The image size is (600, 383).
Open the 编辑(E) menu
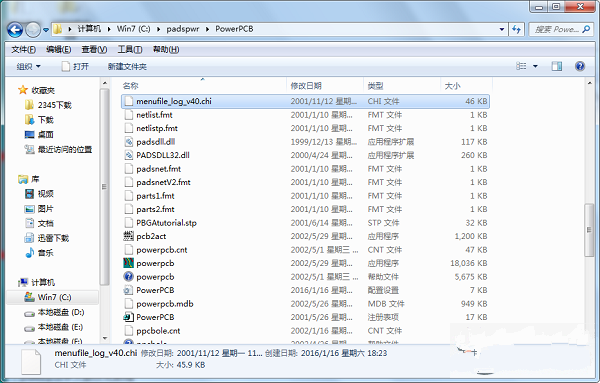(x=59, y=50)
